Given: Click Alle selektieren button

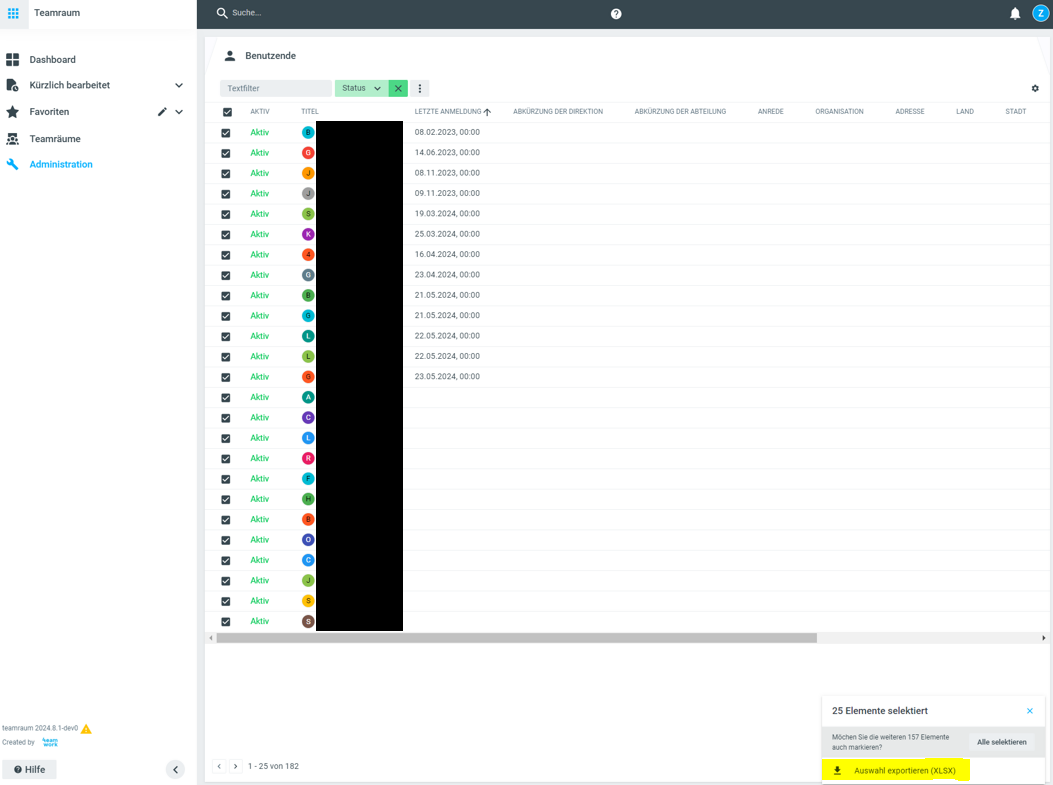Looking at the screenshot, I should pyautogui.click(x=1001, y=742).
